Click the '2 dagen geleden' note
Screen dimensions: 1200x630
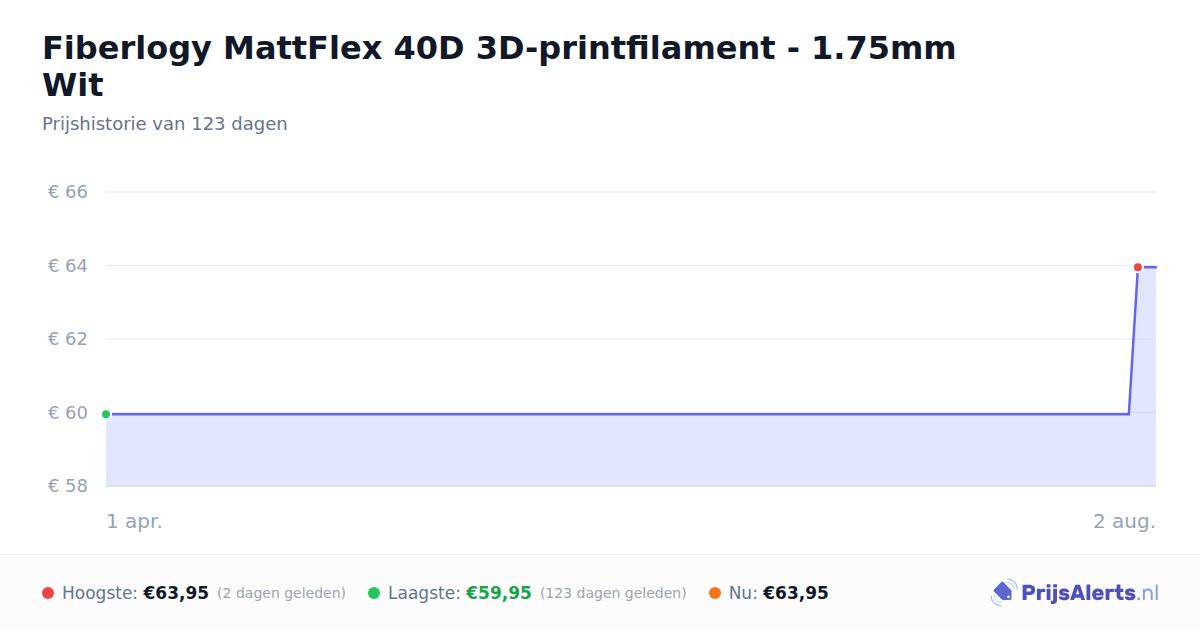pos(281,593)
